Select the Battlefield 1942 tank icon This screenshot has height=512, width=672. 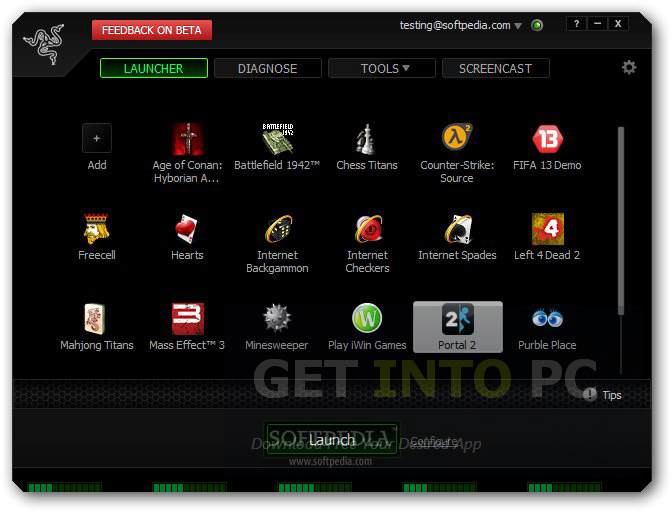tap(278, 139)
